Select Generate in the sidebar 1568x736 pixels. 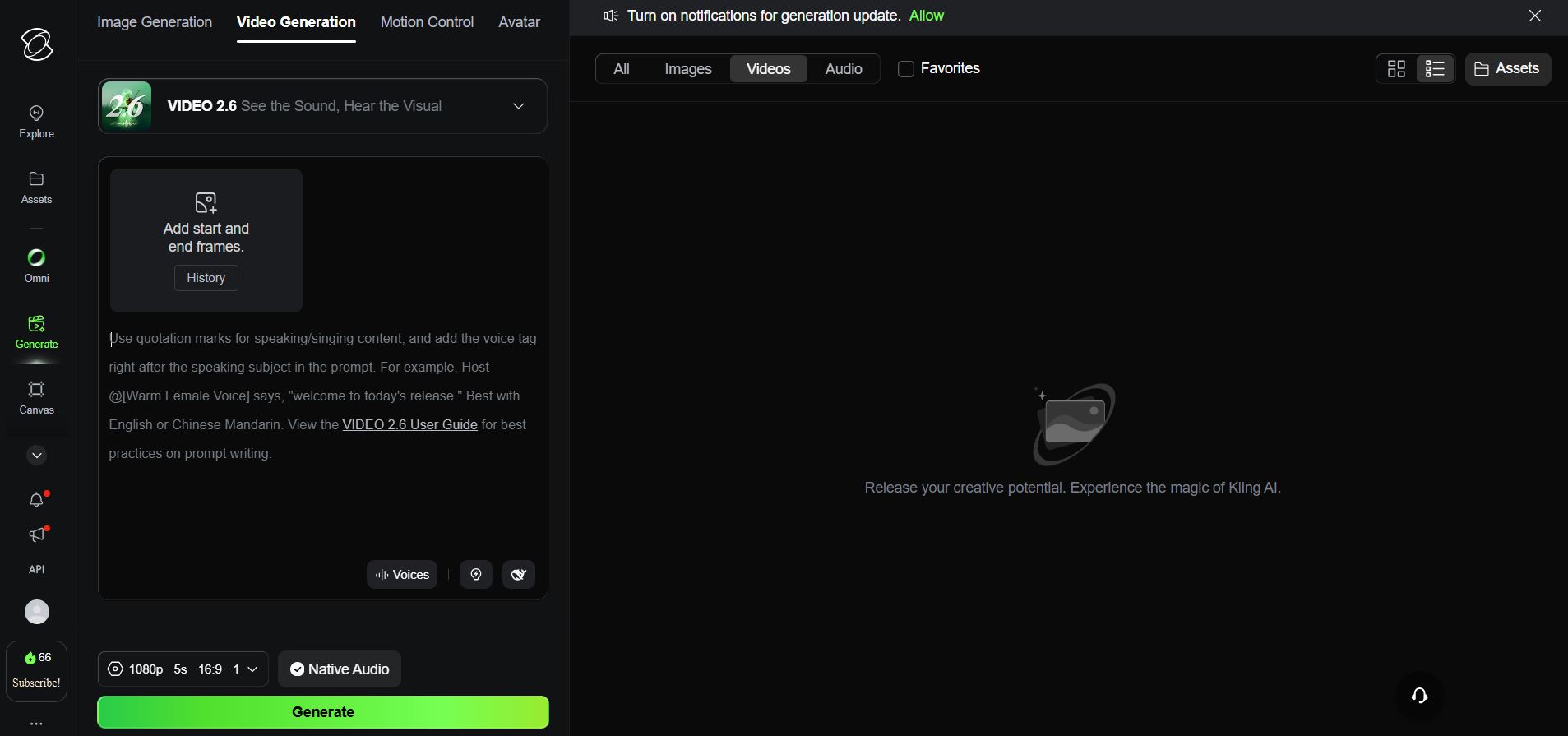click(x=37, y=332)
